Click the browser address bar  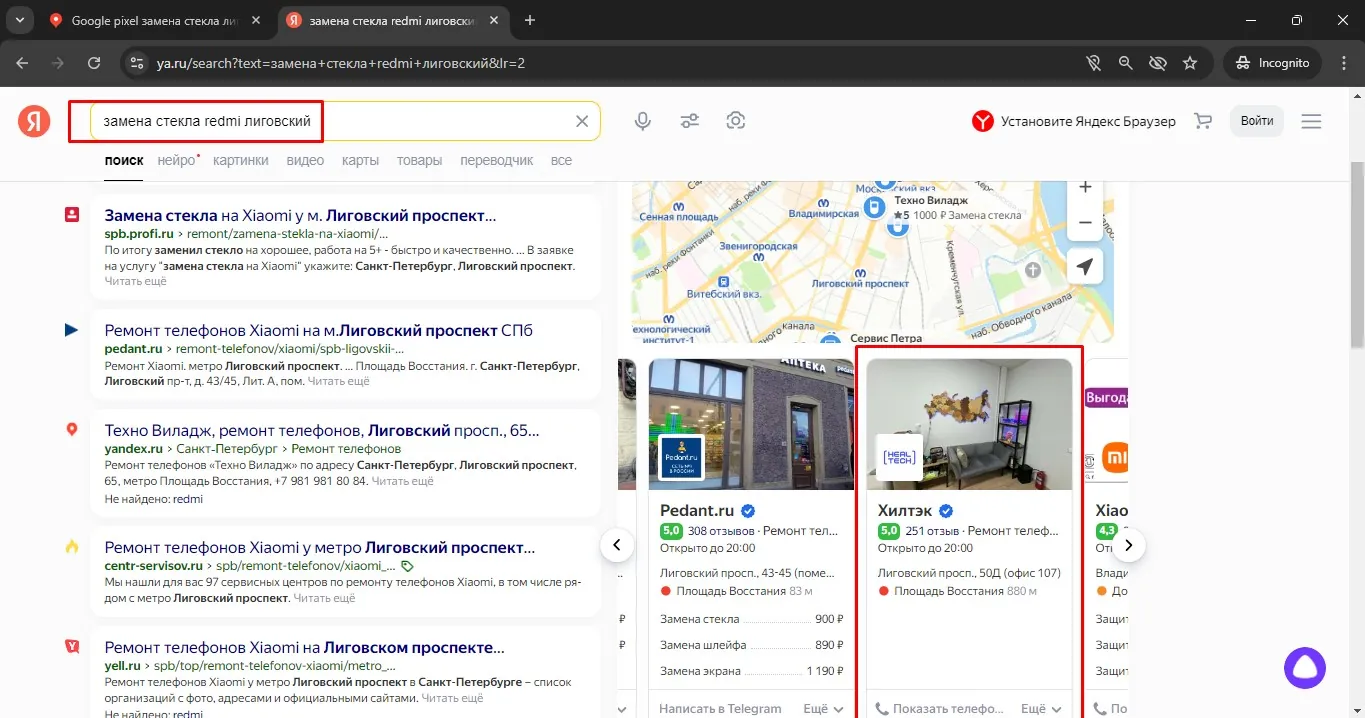(x=600, y=62)
